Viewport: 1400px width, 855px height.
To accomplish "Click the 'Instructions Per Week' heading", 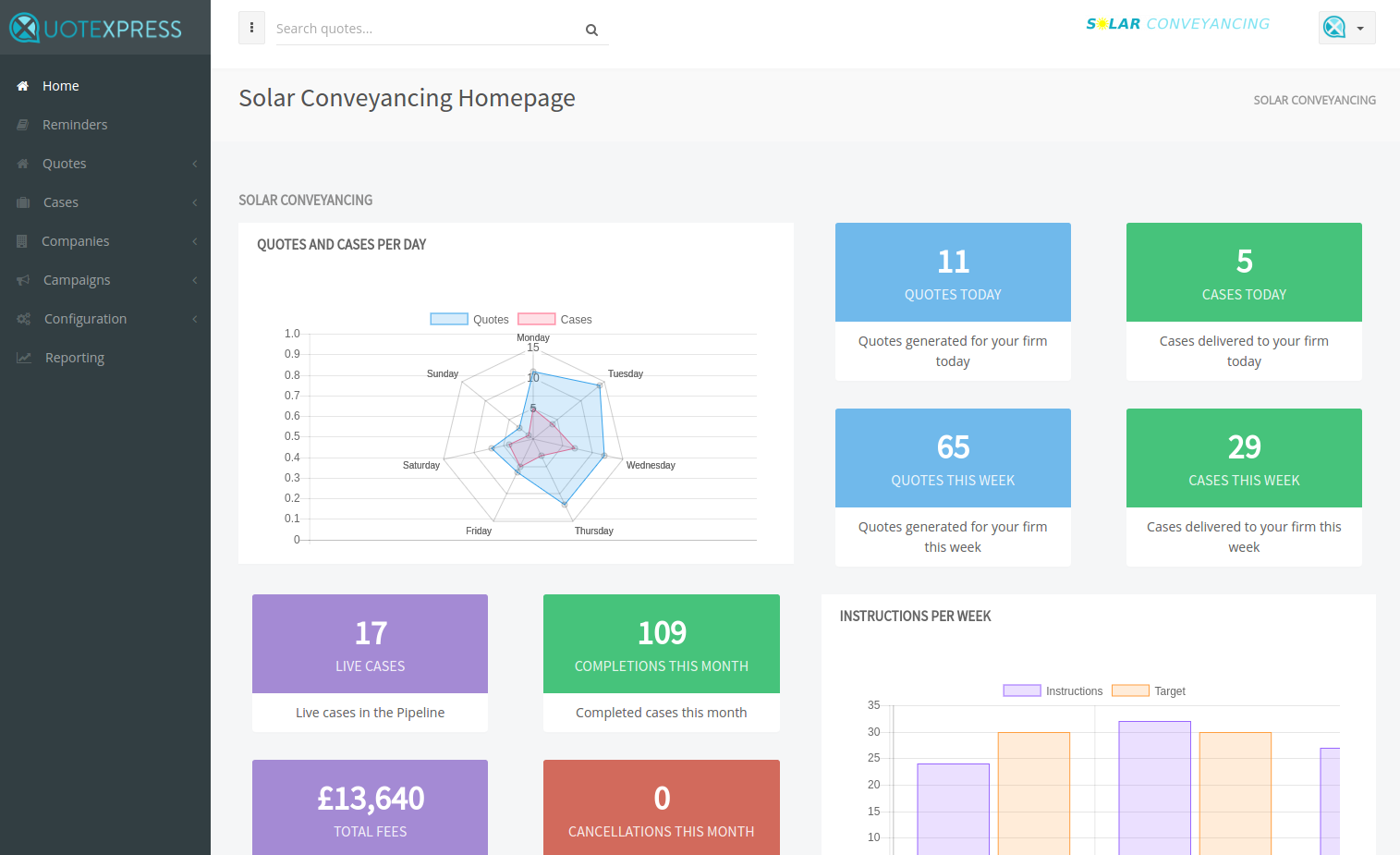I will [x=915, y=616].
